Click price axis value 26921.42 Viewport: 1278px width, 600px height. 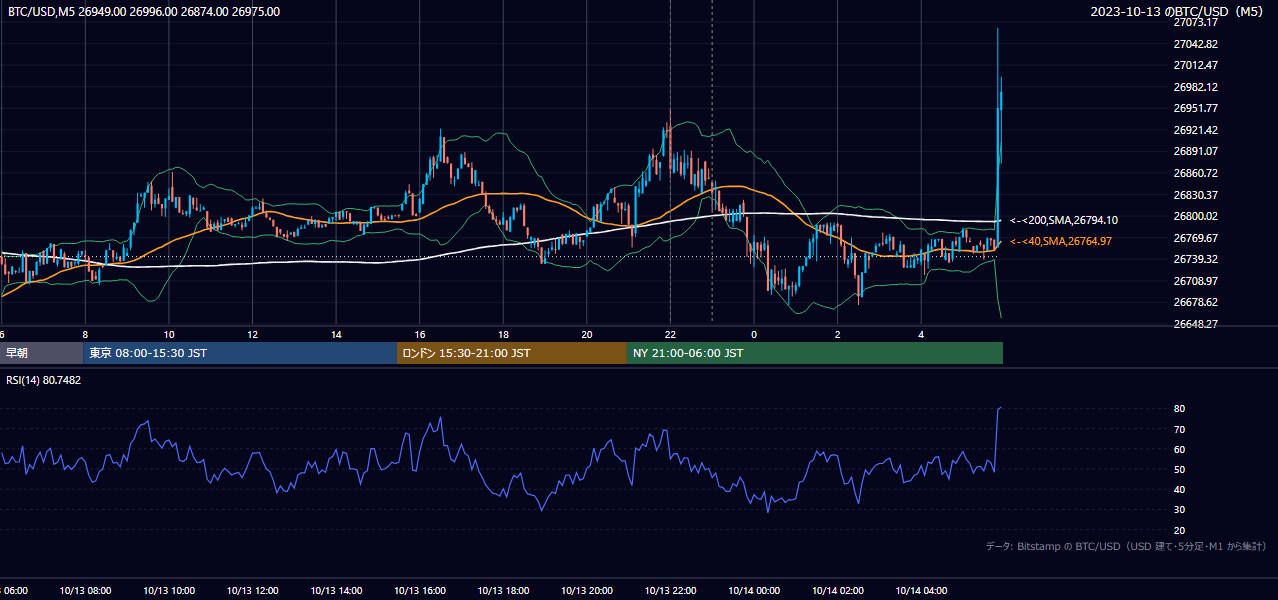pos(1195,130)
